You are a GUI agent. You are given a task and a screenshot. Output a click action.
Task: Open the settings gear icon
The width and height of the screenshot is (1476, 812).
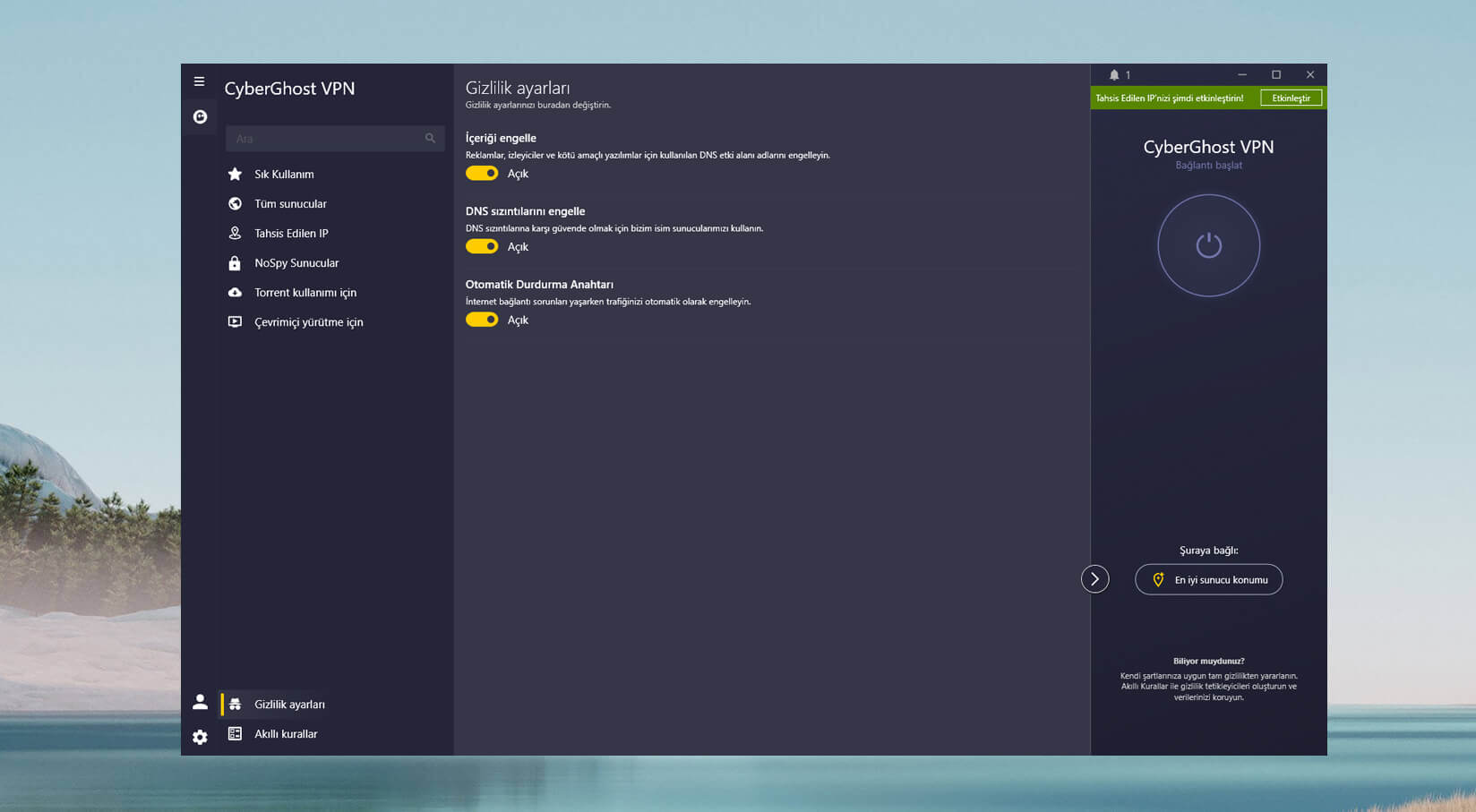coord(200,737)
